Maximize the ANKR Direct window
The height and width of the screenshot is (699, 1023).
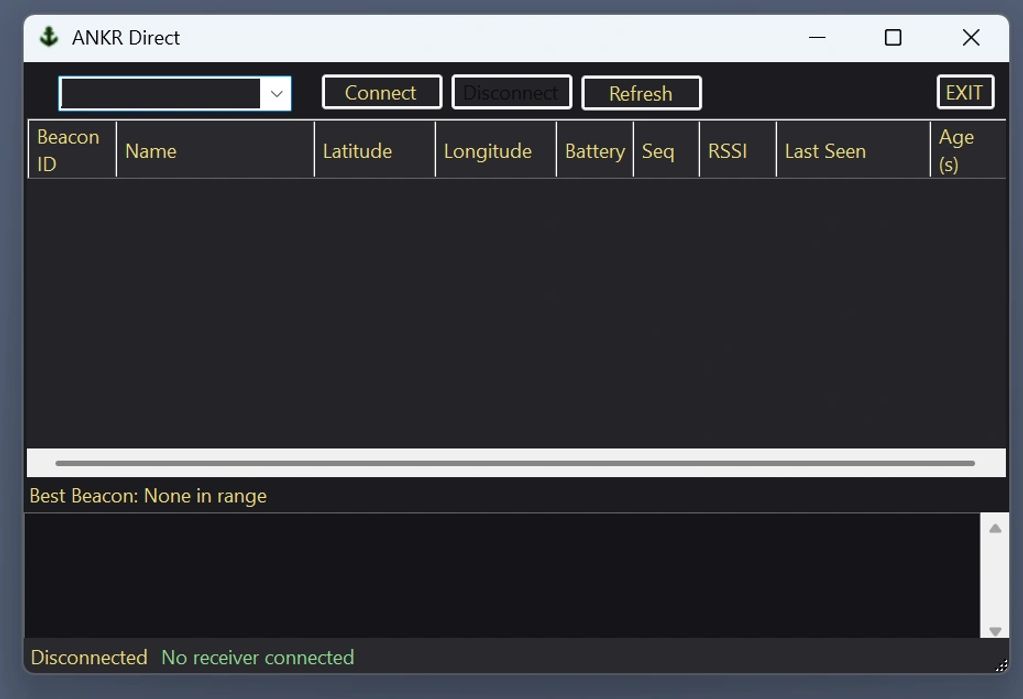(893, 38)
